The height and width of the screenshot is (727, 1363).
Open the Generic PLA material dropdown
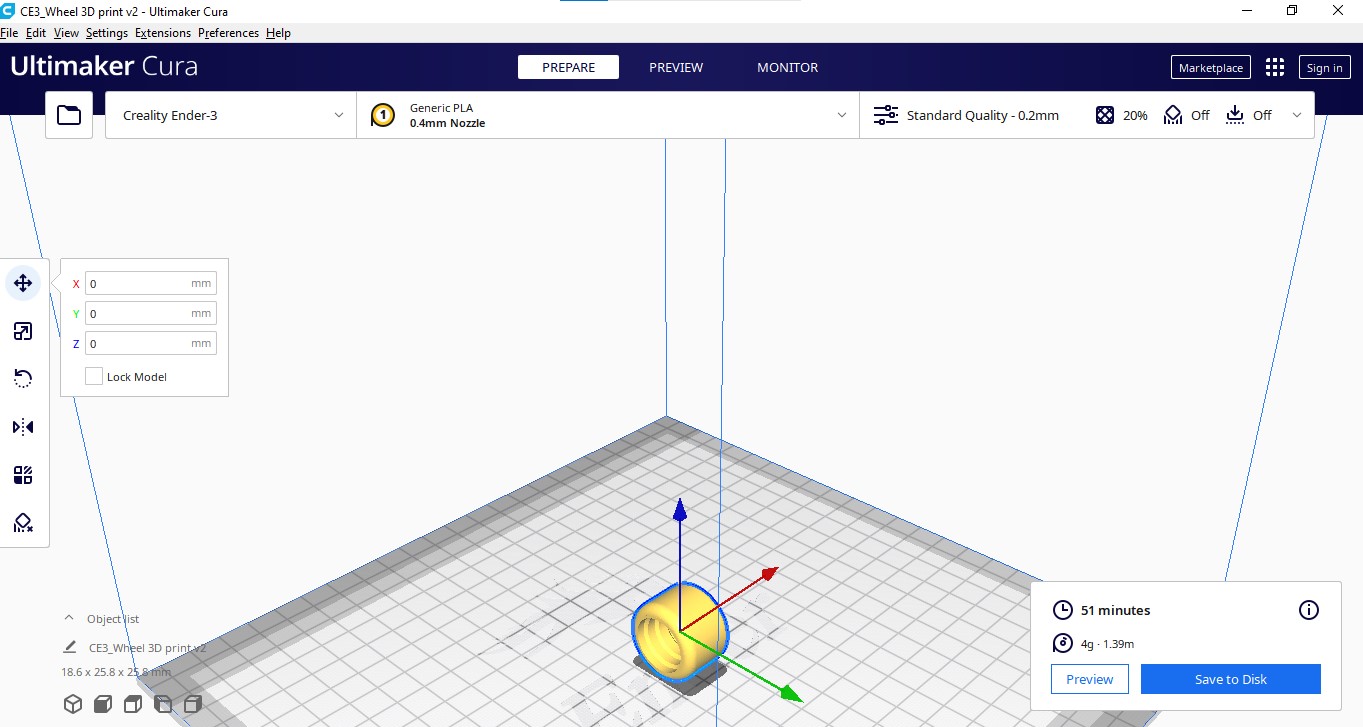(608, 115)
